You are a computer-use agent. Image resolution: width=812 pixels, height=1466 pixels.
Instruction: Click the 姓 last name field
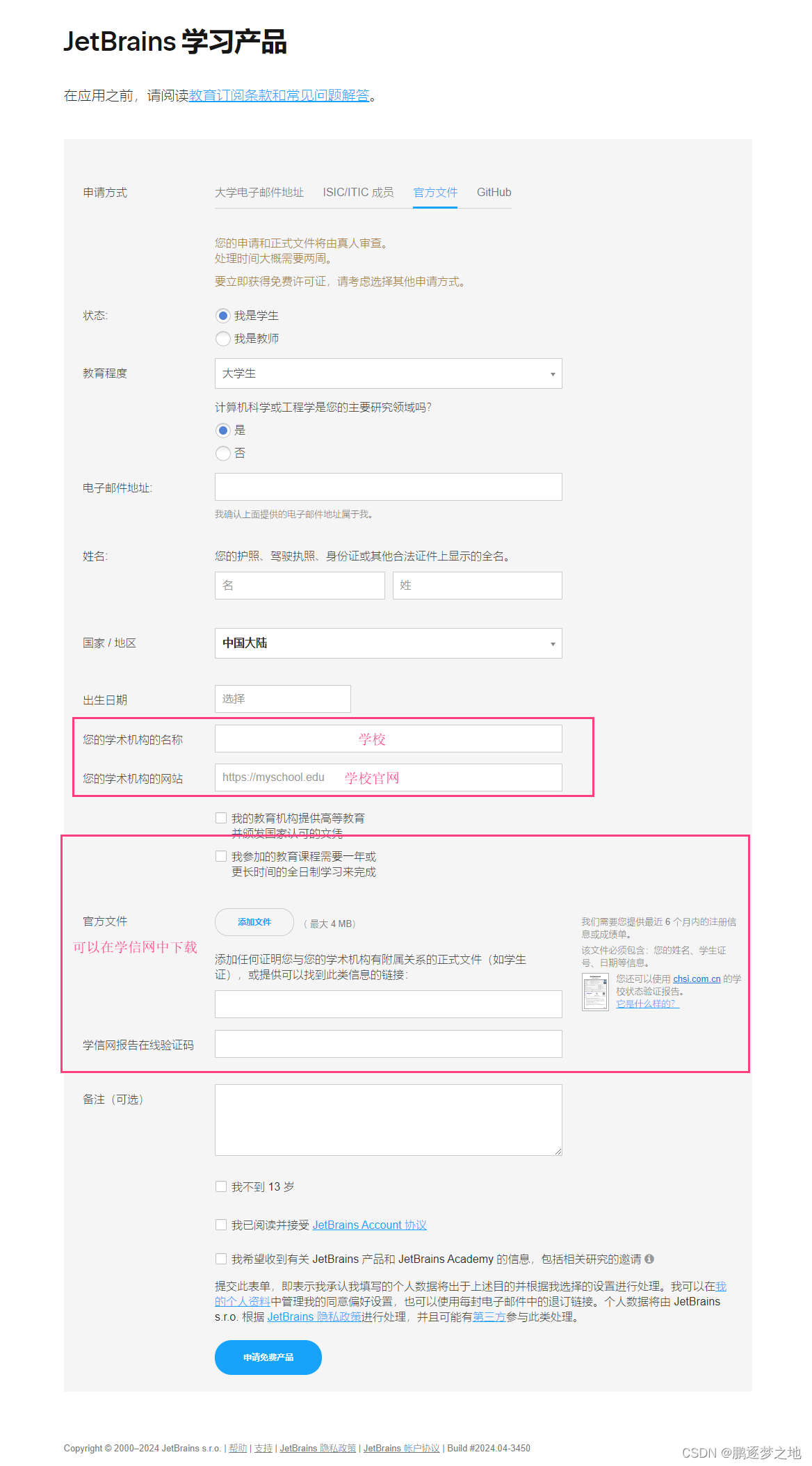tap(477, 586)
